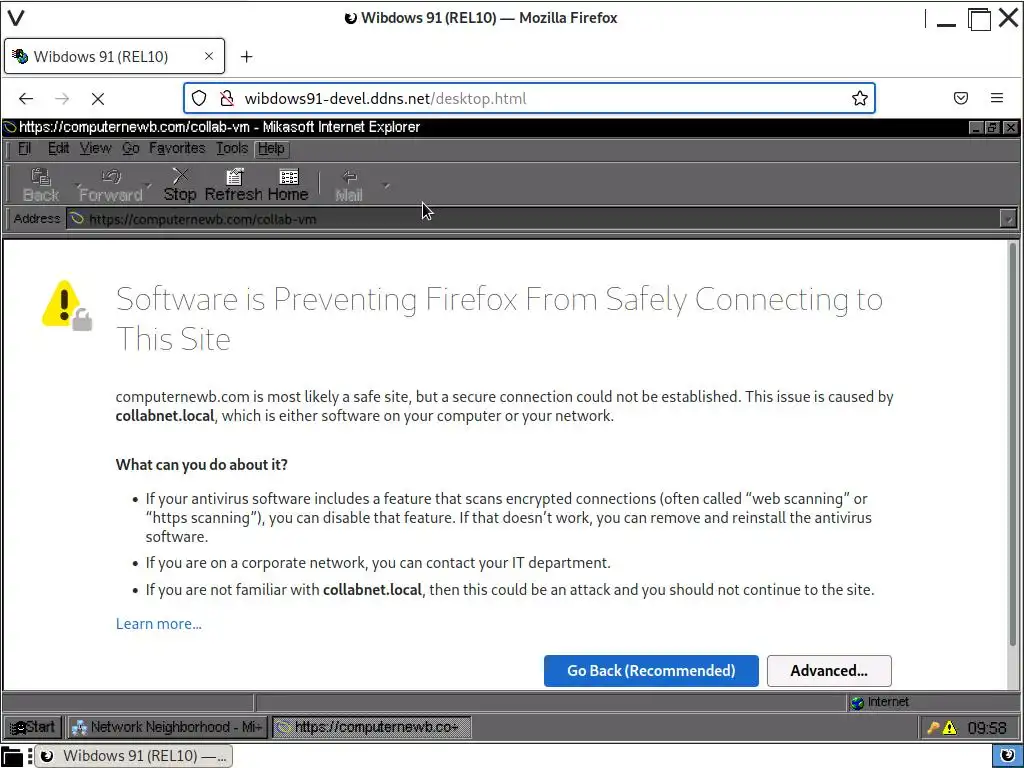
Task: Click the 09:58 clock in tray
Action: (x=987, y=728)
